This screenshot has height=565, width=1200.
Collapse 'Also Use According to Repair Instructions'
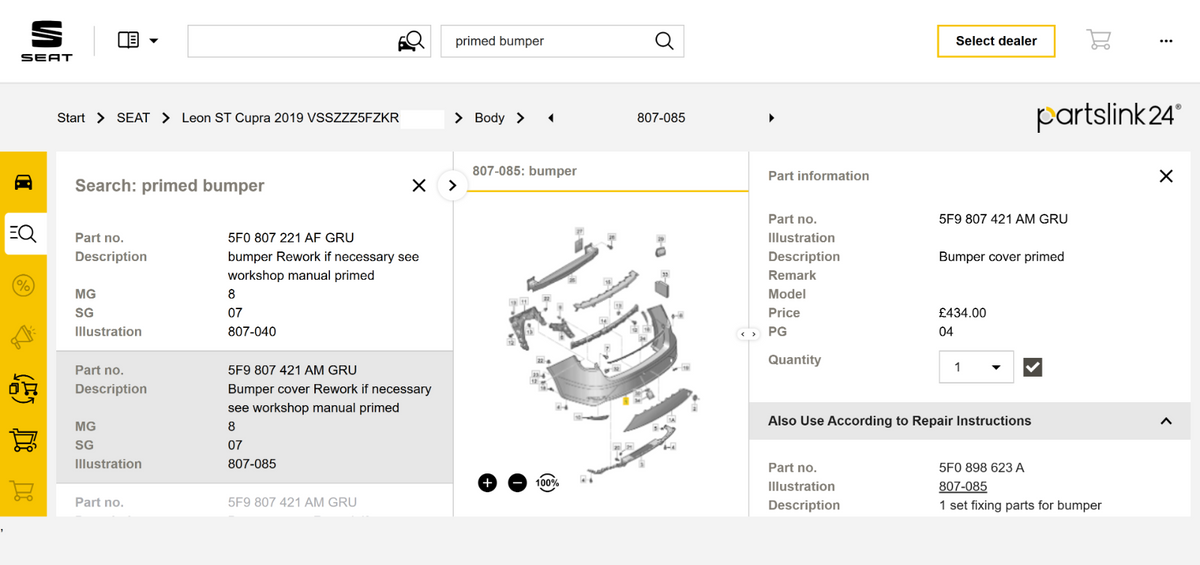1166,421
